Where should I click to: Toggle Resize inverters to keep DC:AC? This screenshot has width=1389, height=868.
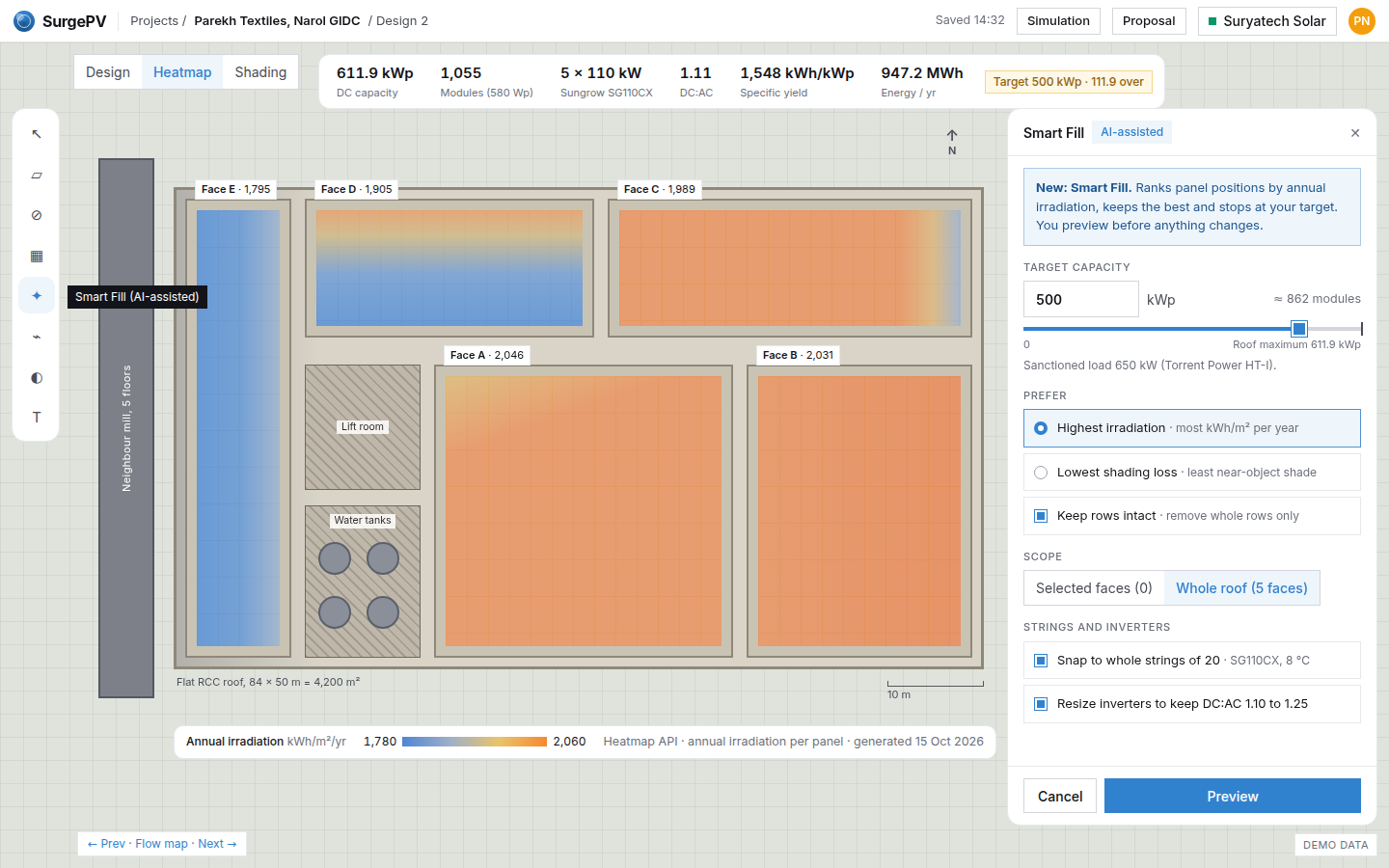(x=1041, y=704)
